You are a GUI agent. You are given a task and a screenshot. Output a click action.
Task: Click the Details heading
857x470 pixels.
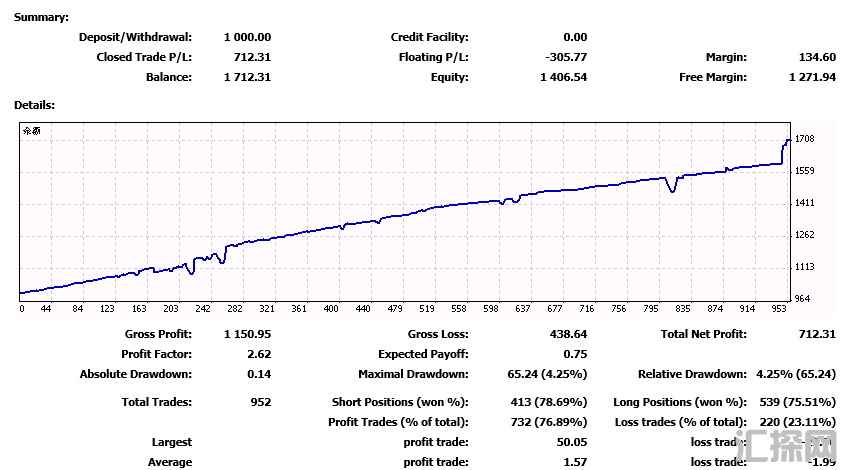pyautogui.click(x=34, y=105)
